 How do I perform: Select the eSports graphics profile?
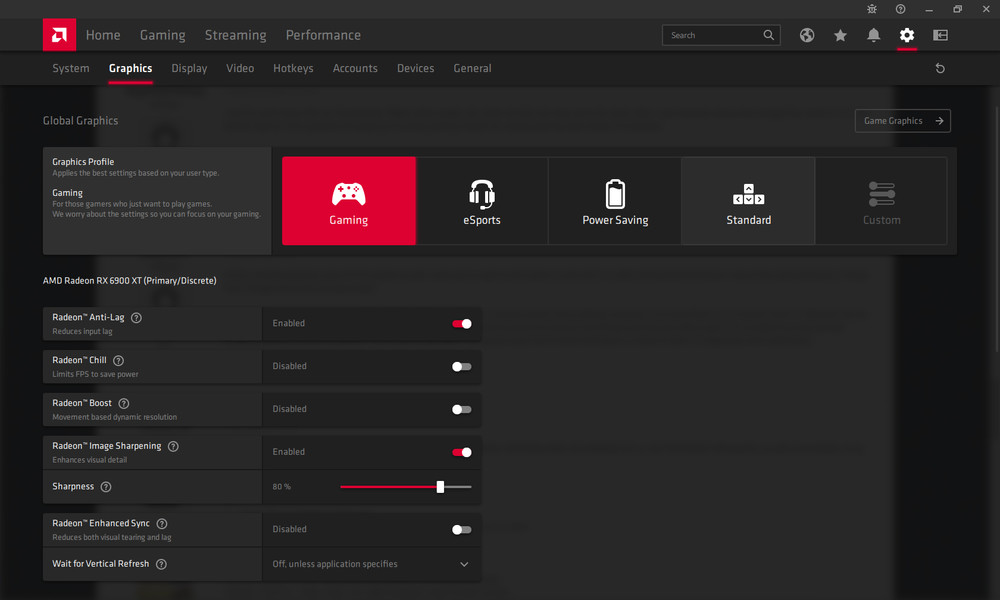(482, 201)
